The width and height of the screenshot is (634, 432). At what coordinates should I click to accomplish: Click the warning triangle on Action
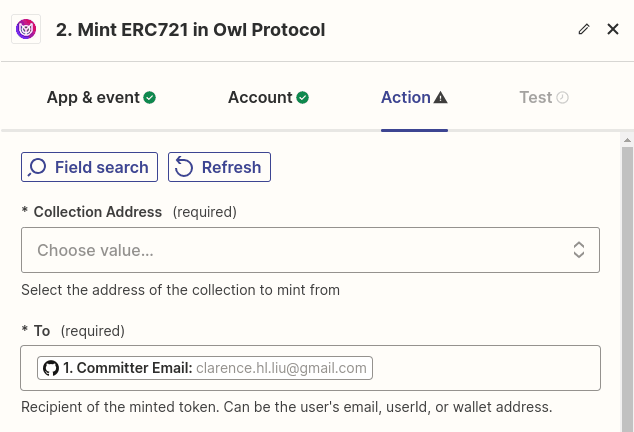[441, 98]
